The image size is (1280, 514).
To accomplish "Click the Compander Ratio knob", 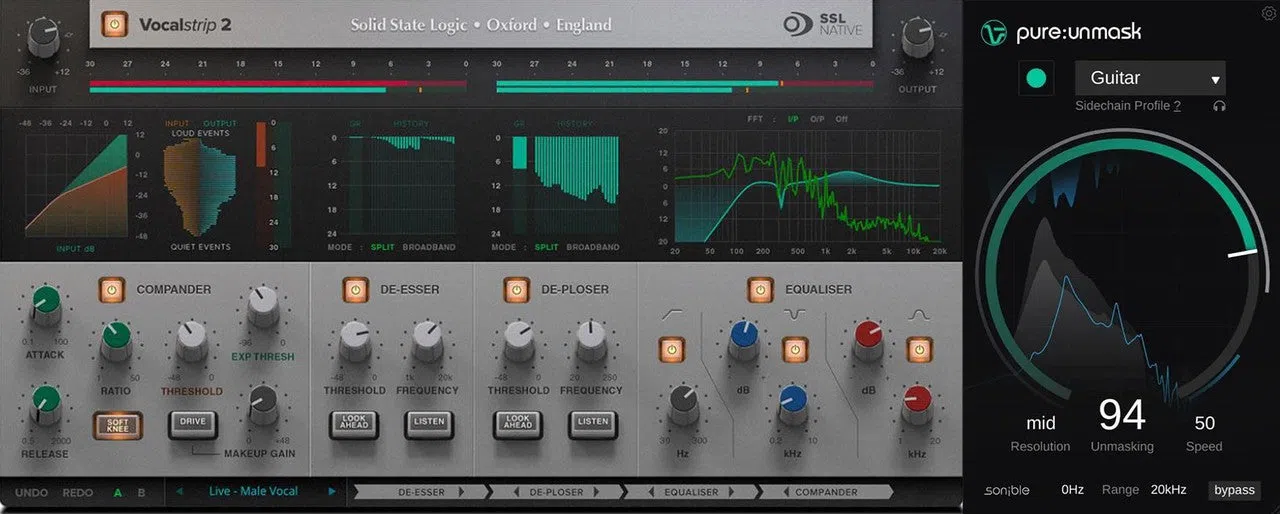I will click(116, 342).
